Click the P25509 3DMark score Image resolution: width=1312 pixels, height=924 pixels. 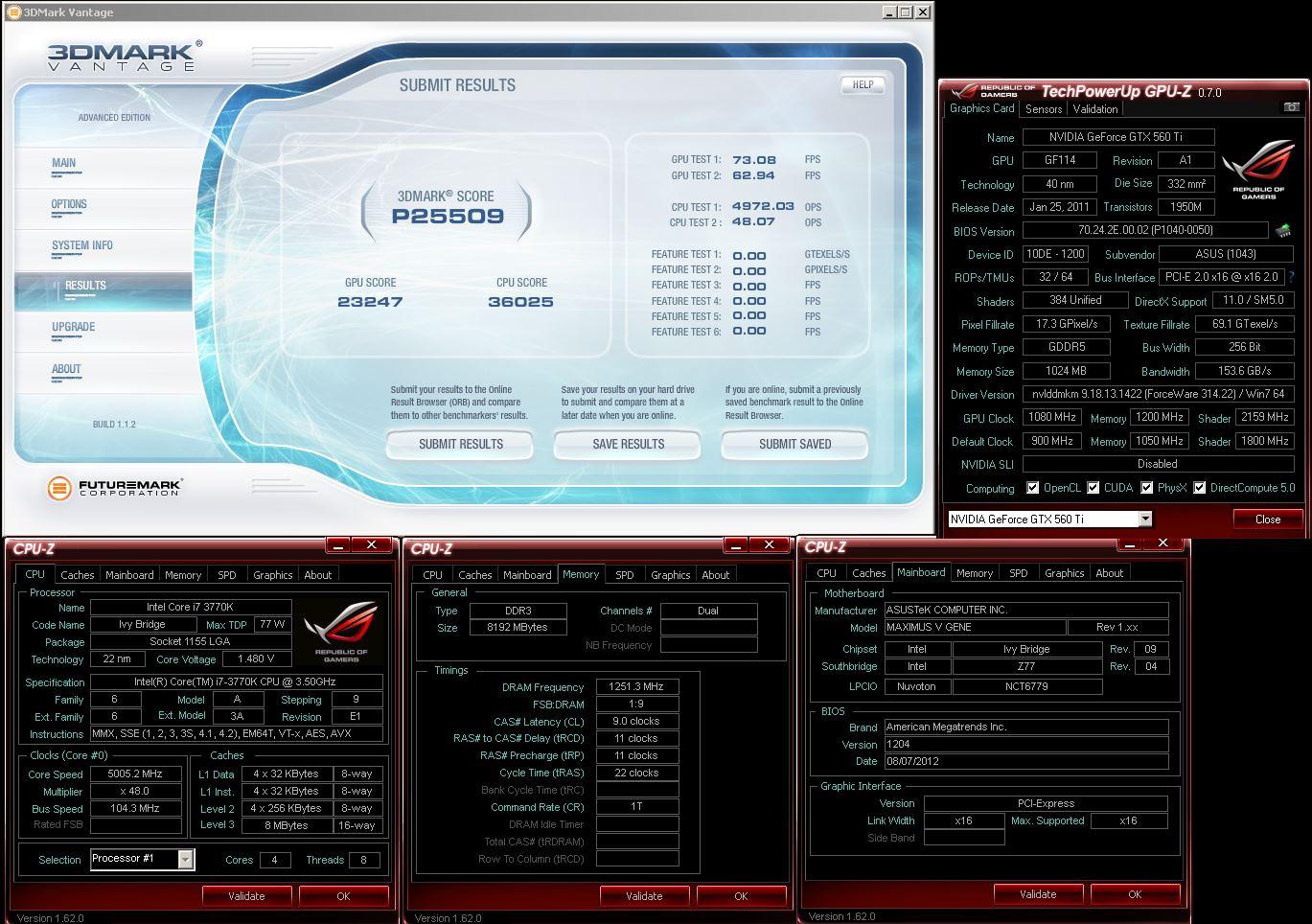point(448,217)
